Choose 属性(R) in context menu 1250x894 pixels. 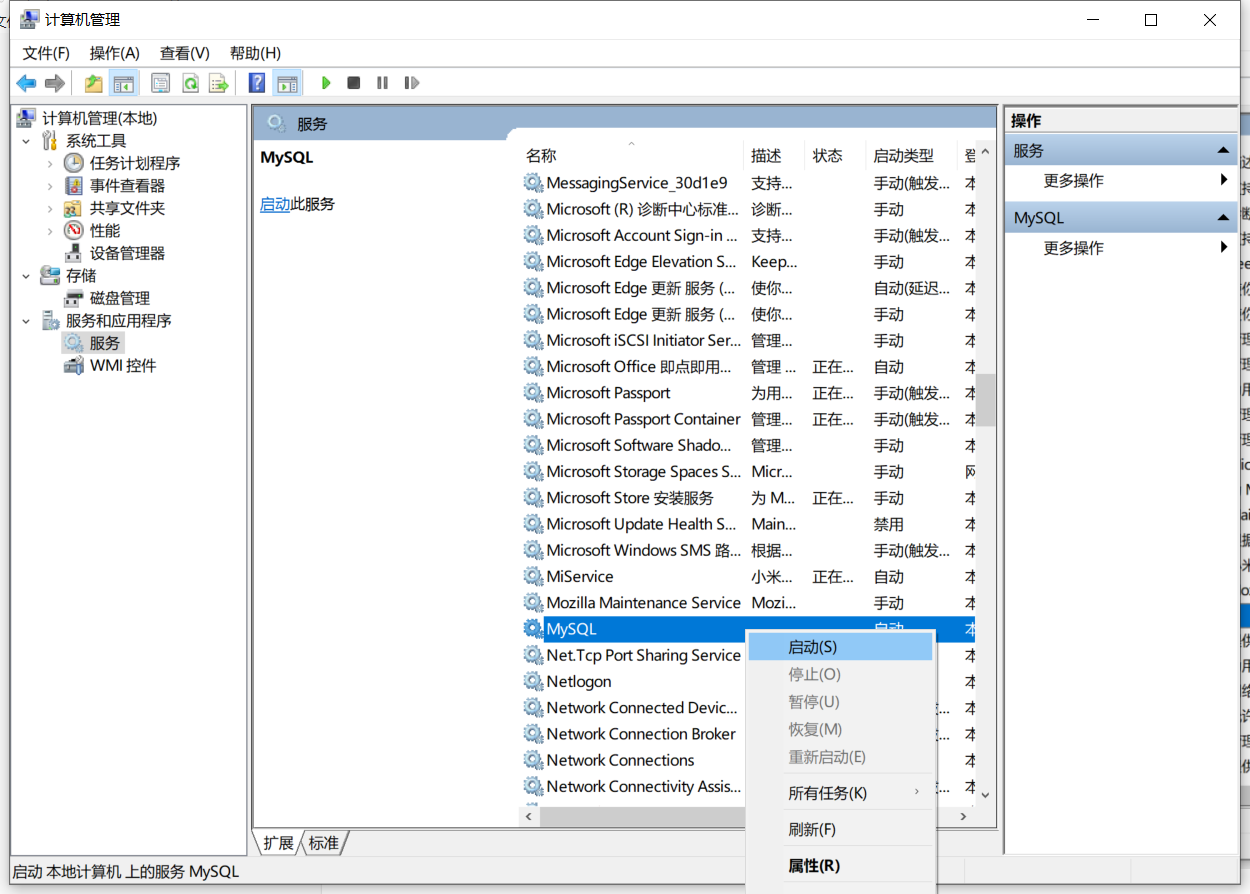point(840,866)
